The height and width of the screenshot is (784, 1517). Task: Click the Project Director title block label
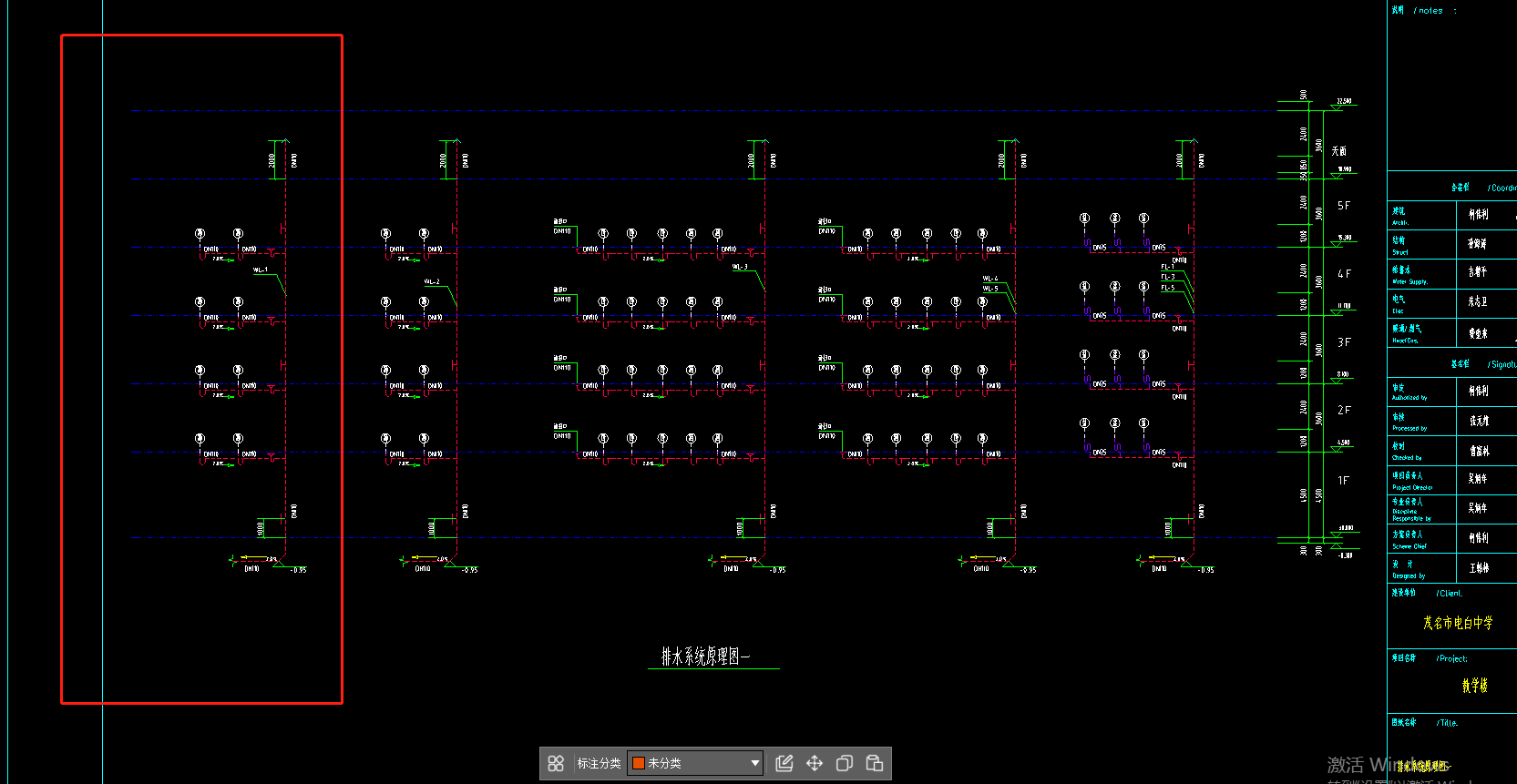(x=1412, y=487)
